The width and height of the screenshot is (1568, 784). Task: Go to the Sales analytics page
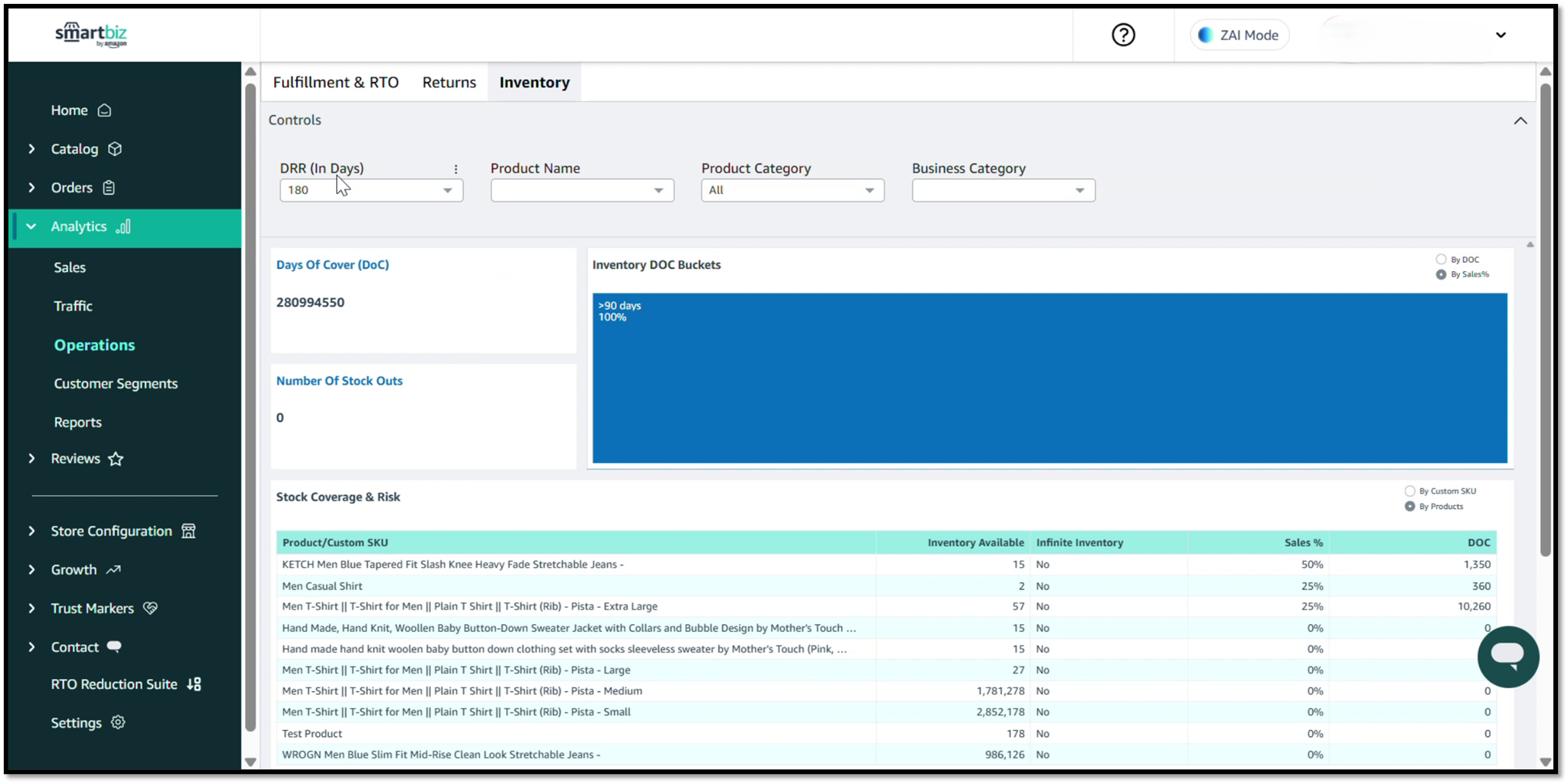point(70,267)
